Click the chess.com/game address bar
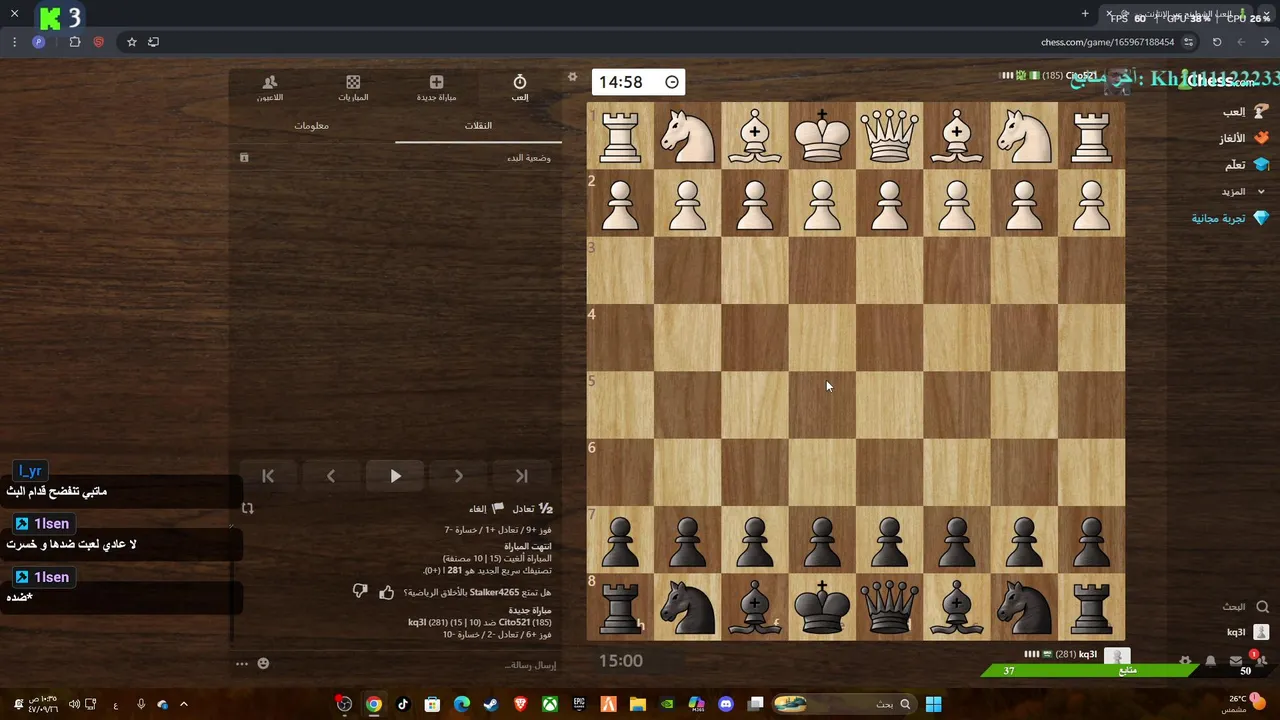Viewport: 1280px width, 720px height. [x=1107, y=42]
